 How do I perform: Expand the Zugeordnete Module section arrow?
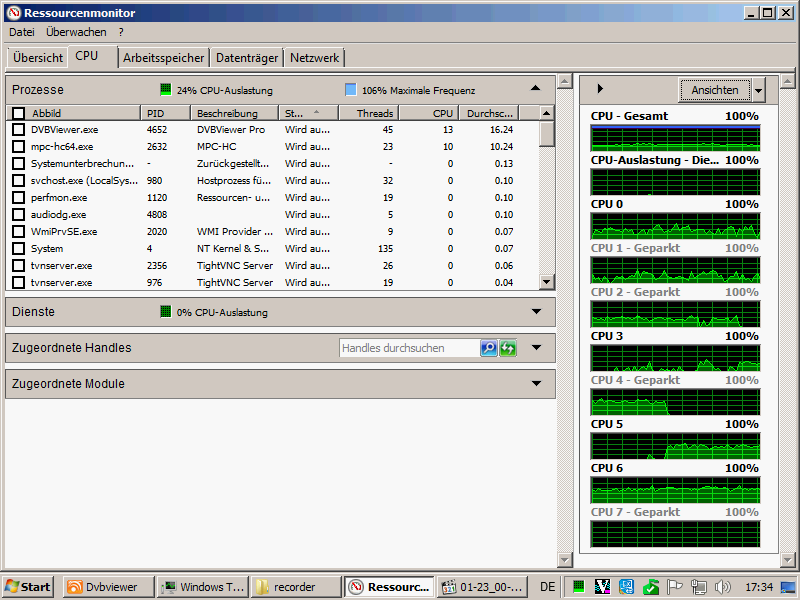pyautogui.click(x=536, y=384)
